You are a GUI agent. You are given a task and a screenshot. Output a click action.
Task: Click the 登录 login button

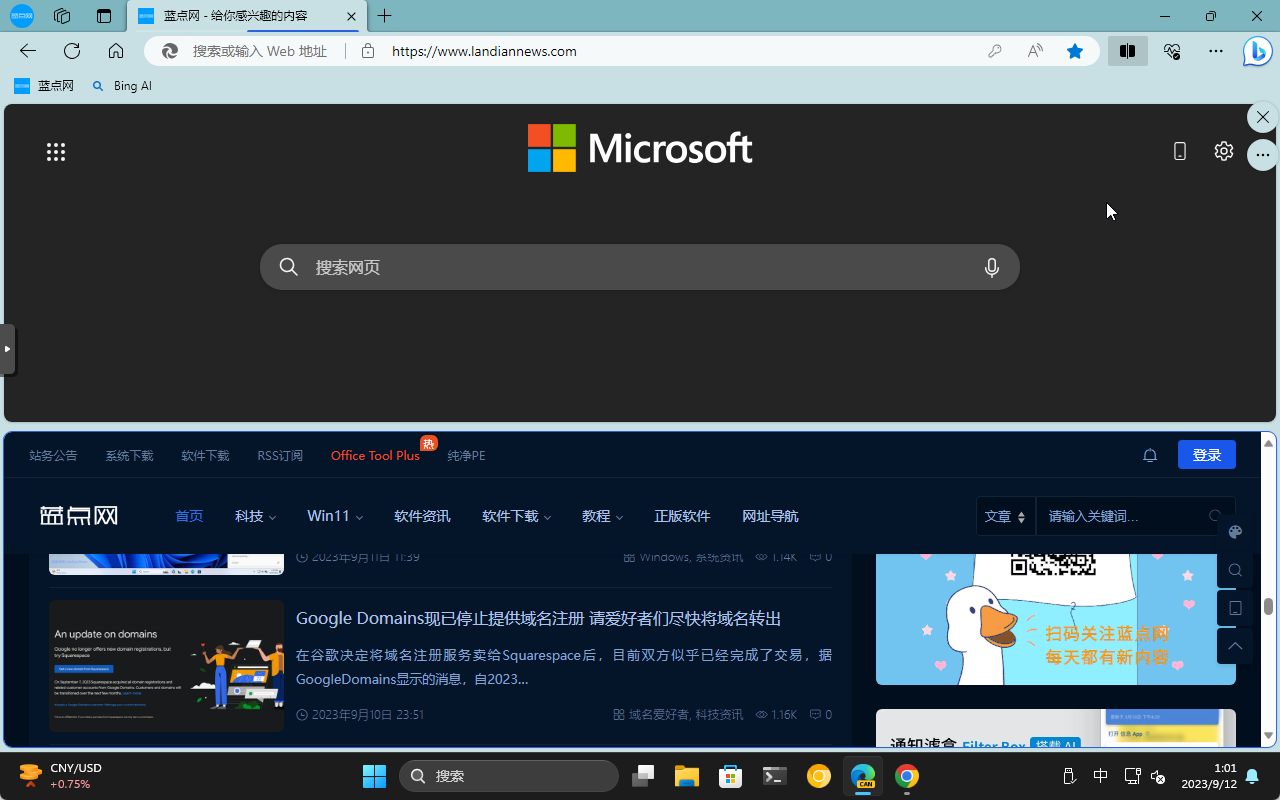pyautogui.click(x=1207, y=455)
